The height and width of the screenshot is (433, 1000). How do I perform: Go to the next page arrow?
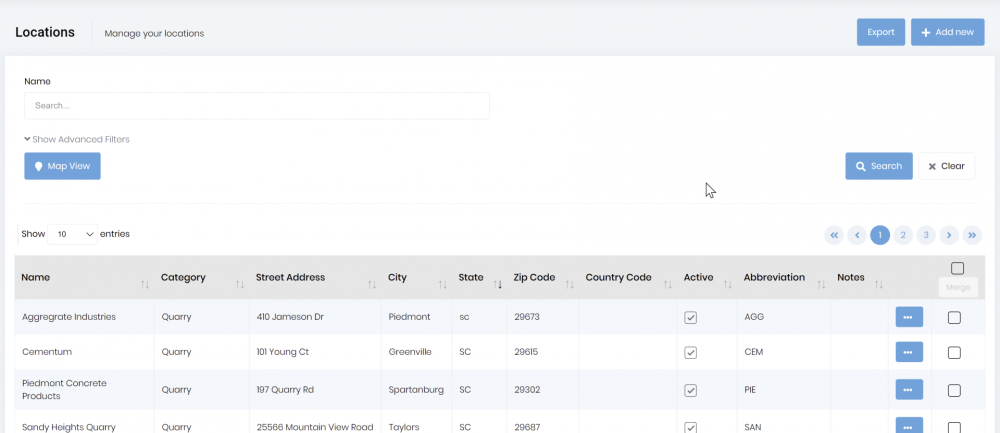[949, 235]
